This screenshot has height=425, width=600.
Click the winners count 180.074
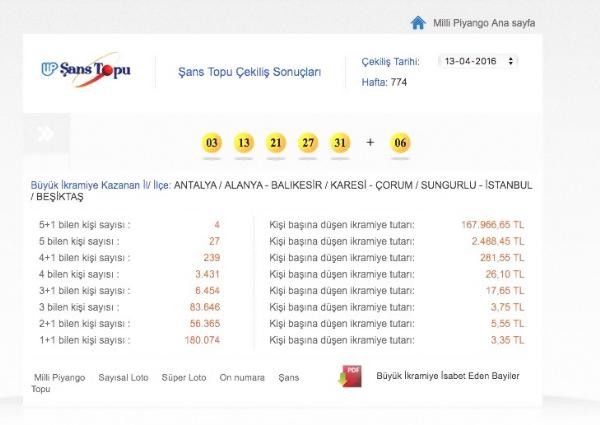[202, 340]
